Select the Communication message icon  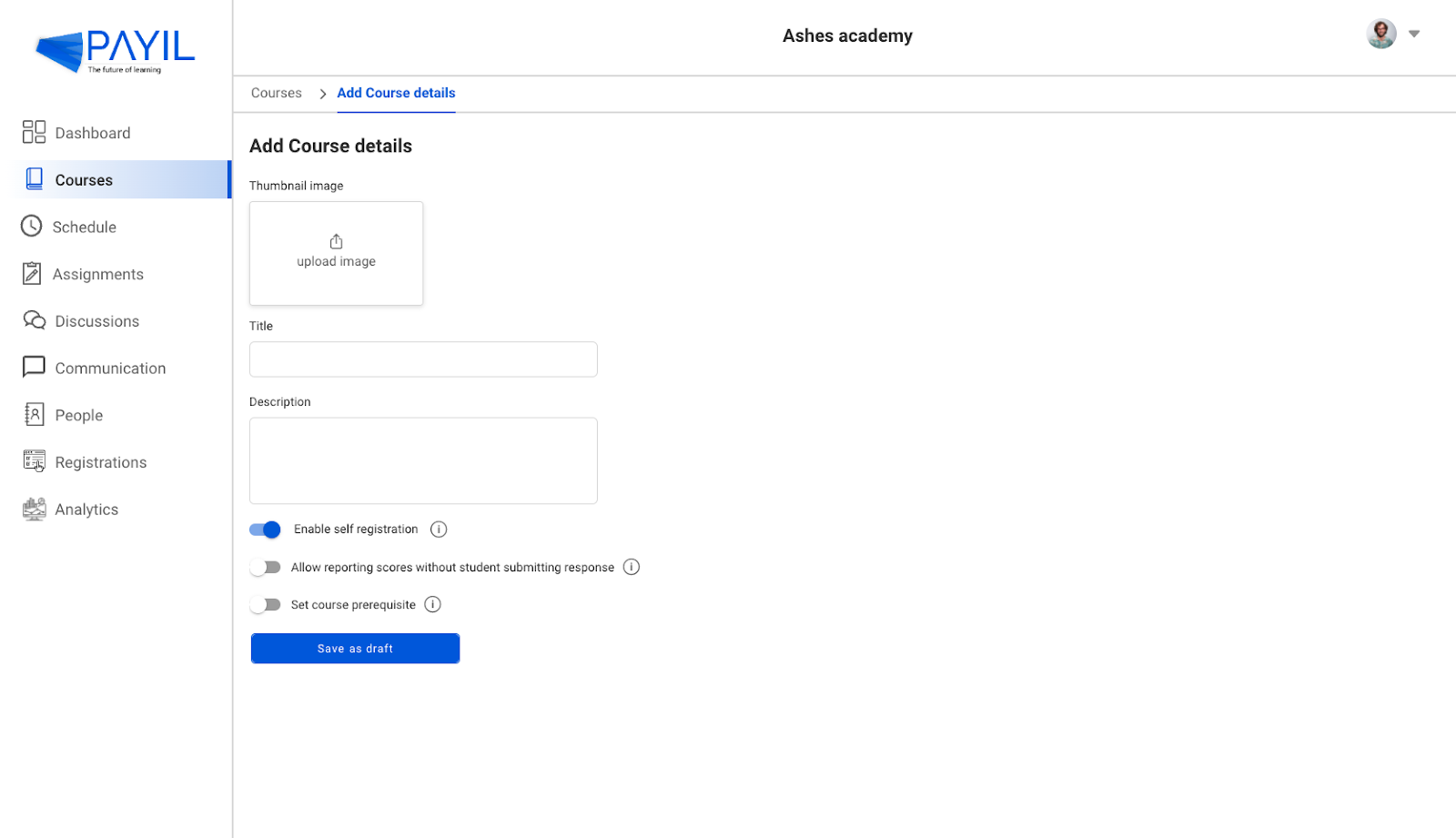click(x=34, y=367)
